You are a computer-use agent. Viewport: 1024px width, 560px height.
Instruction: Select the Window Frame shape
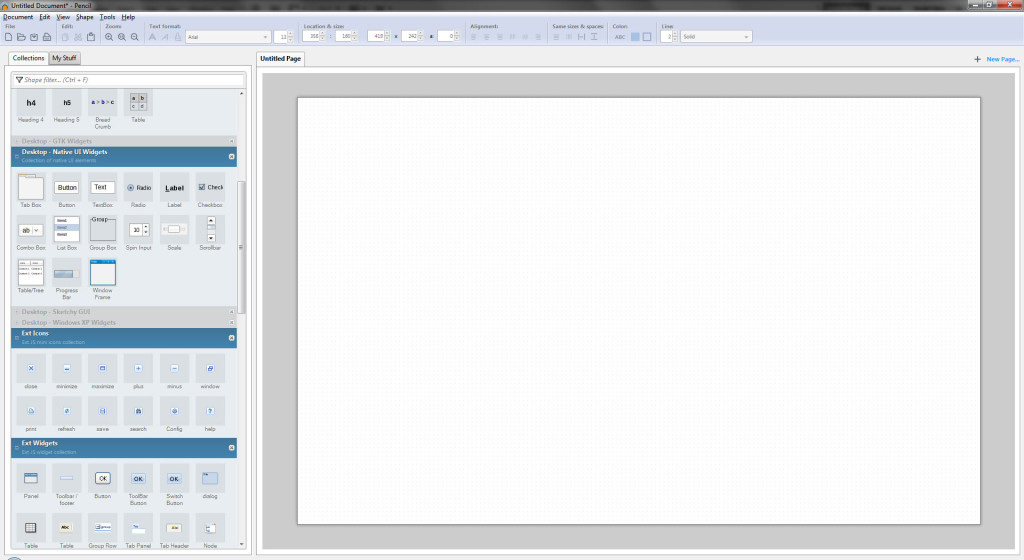click(103, 279)
